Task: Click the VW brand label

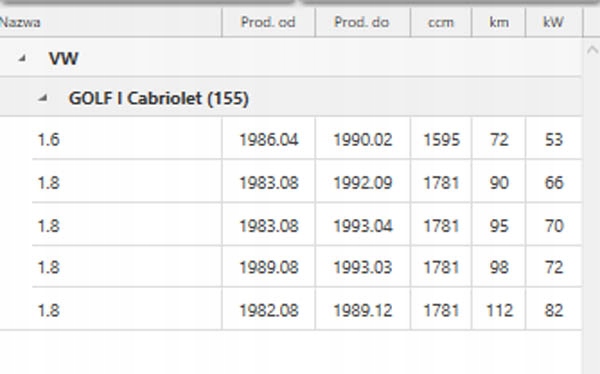Action: point(64,59)
